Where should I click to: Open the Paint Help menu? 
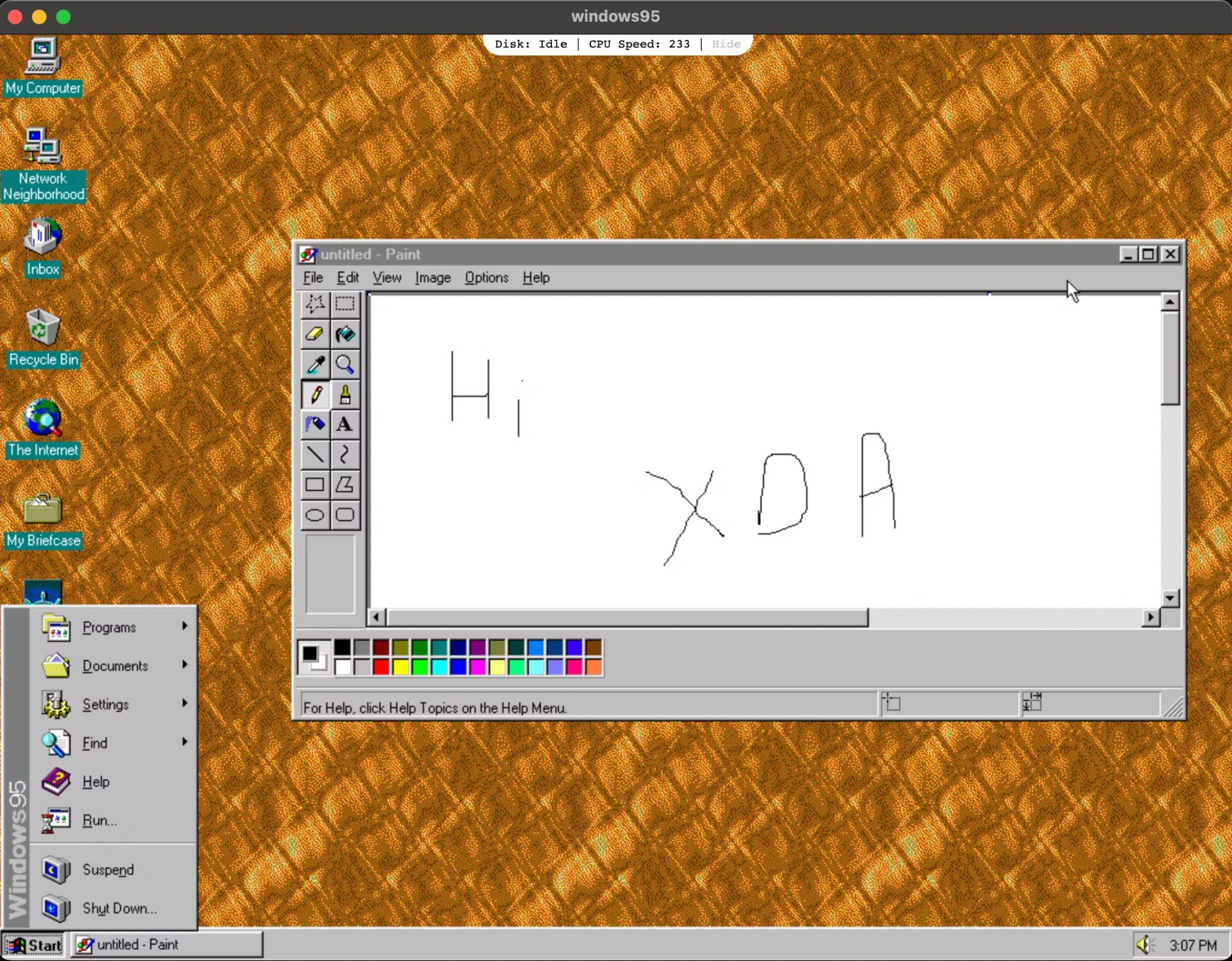tap(536, 277)
